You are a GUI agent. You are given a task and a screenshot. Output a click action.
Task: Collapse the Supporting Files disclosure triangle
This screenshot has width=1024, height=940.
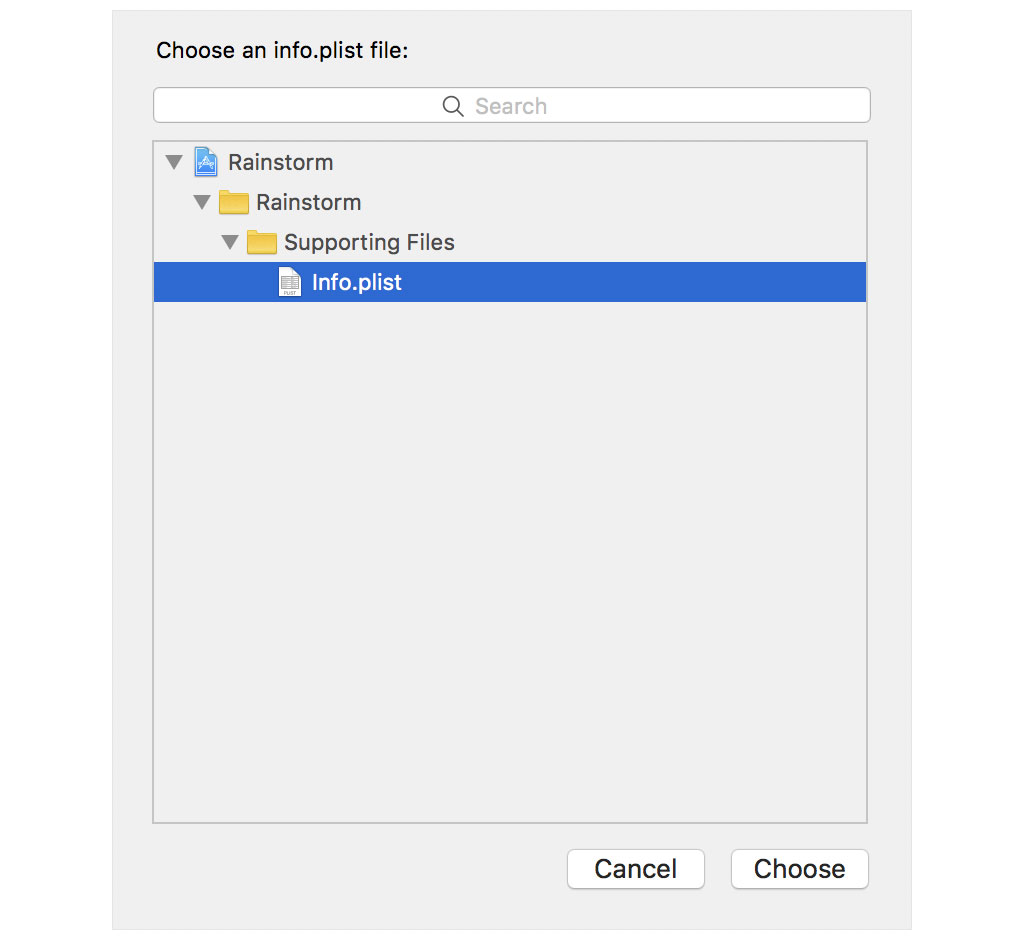230,241
